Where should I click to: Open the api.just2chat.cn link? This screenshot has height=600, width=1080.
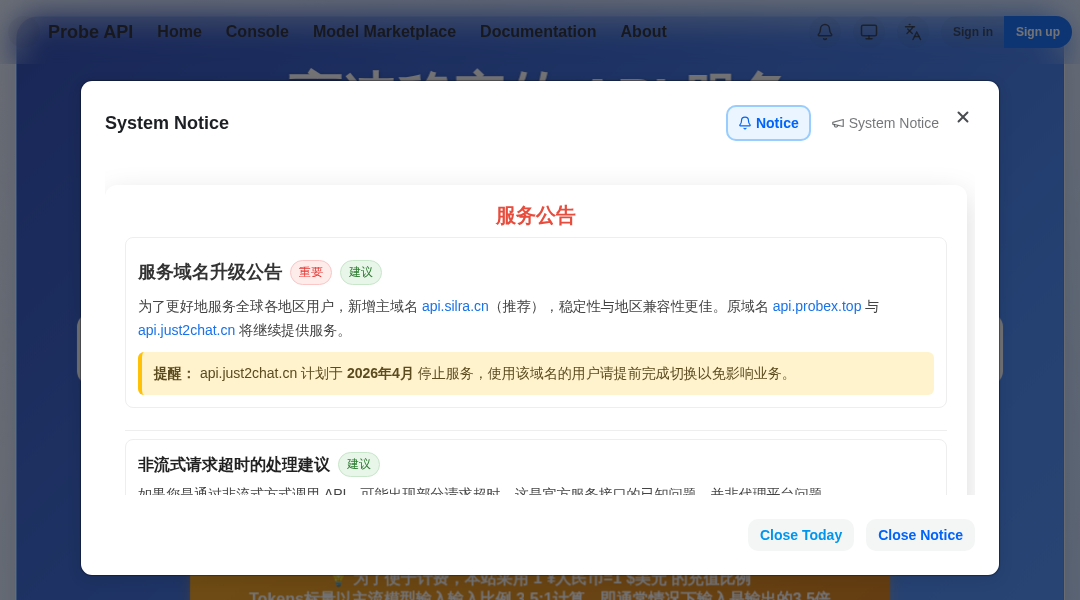point(187,330)
